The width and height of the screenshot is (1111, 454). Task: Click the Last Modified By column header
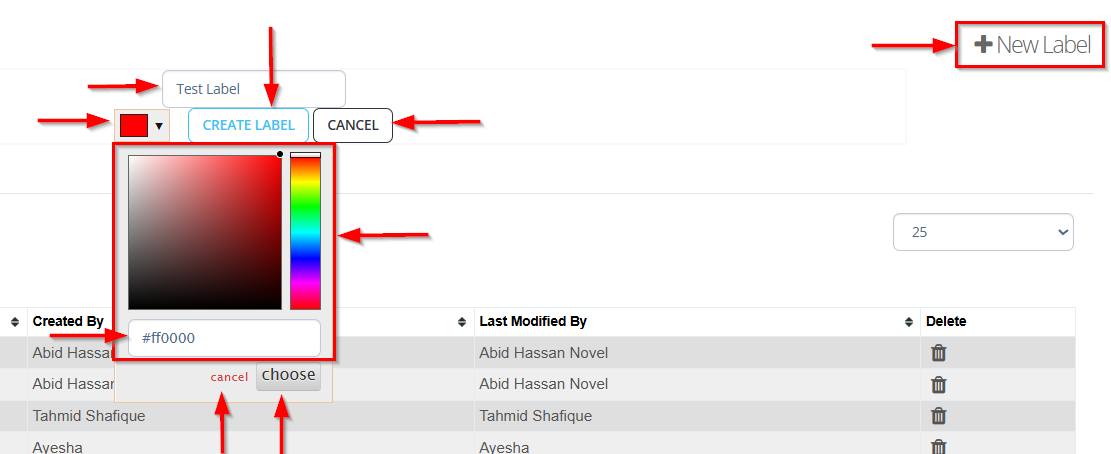533,322
